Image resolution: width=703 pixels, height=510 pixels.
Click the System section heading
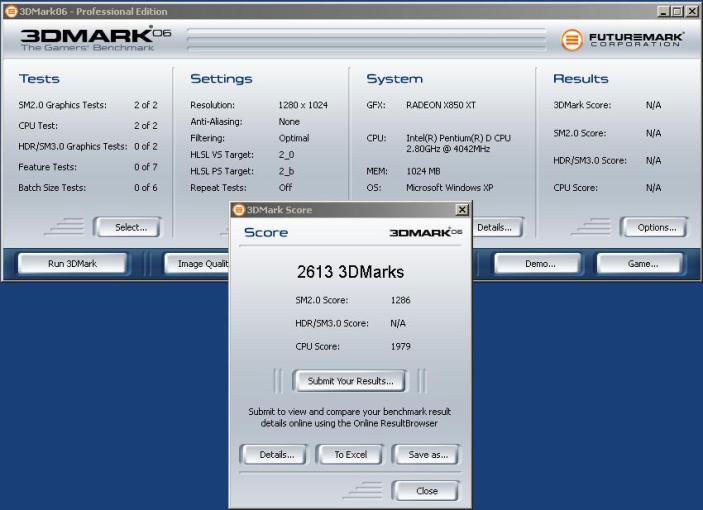[395, 78]
